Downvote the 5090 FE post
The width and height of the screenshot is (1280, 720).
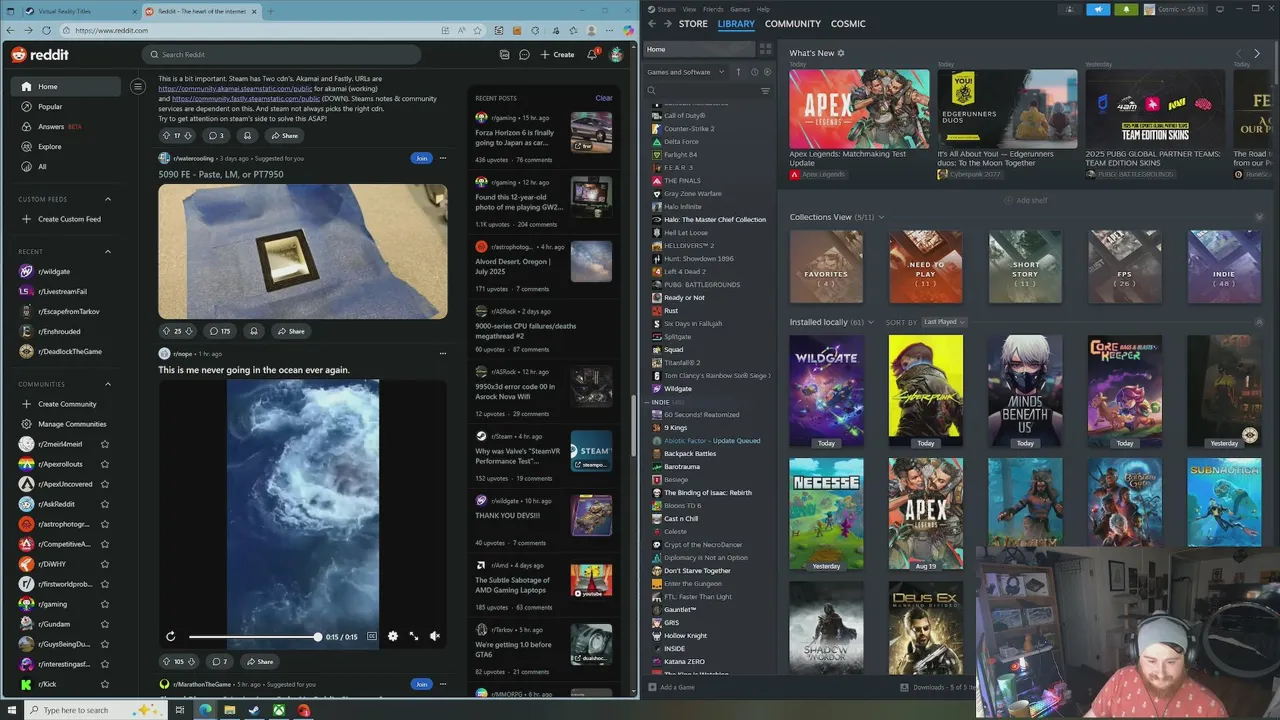coord(189,331)
